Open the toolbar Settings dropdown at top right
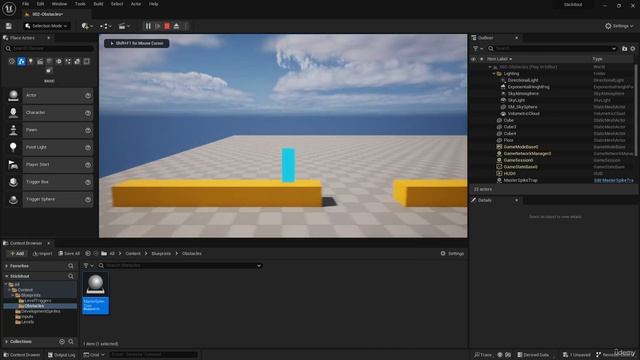The image size is (640, 360). [x=619, y=26]
